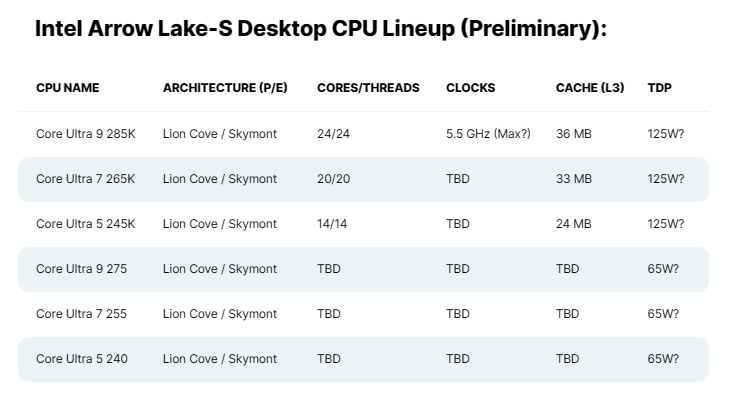Click the Core Ultra 5 245K name
This screenshot has height=404, width=733.
[x=85, y=224]
